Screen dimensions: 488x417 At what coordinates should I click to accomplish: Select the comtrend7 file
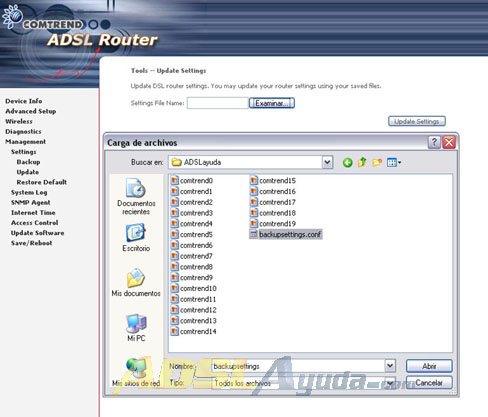coord(192,256)
